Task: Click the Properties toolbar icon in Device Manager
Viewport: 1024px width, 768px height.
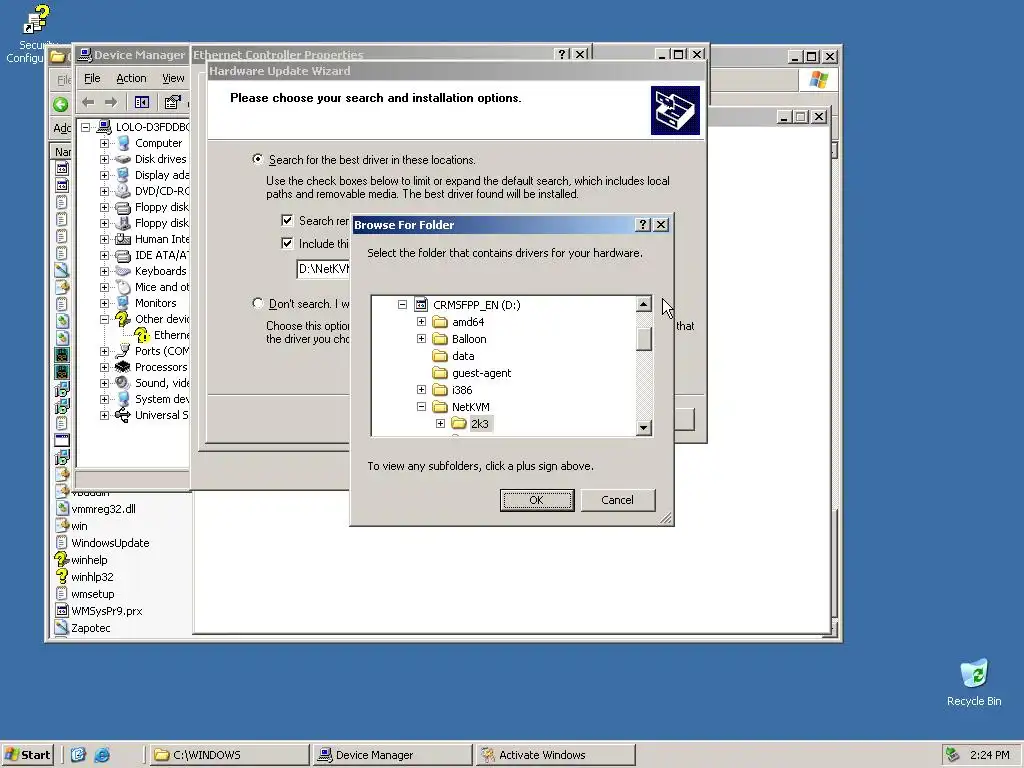Action: pyautogui.click(x=172, y=102)
